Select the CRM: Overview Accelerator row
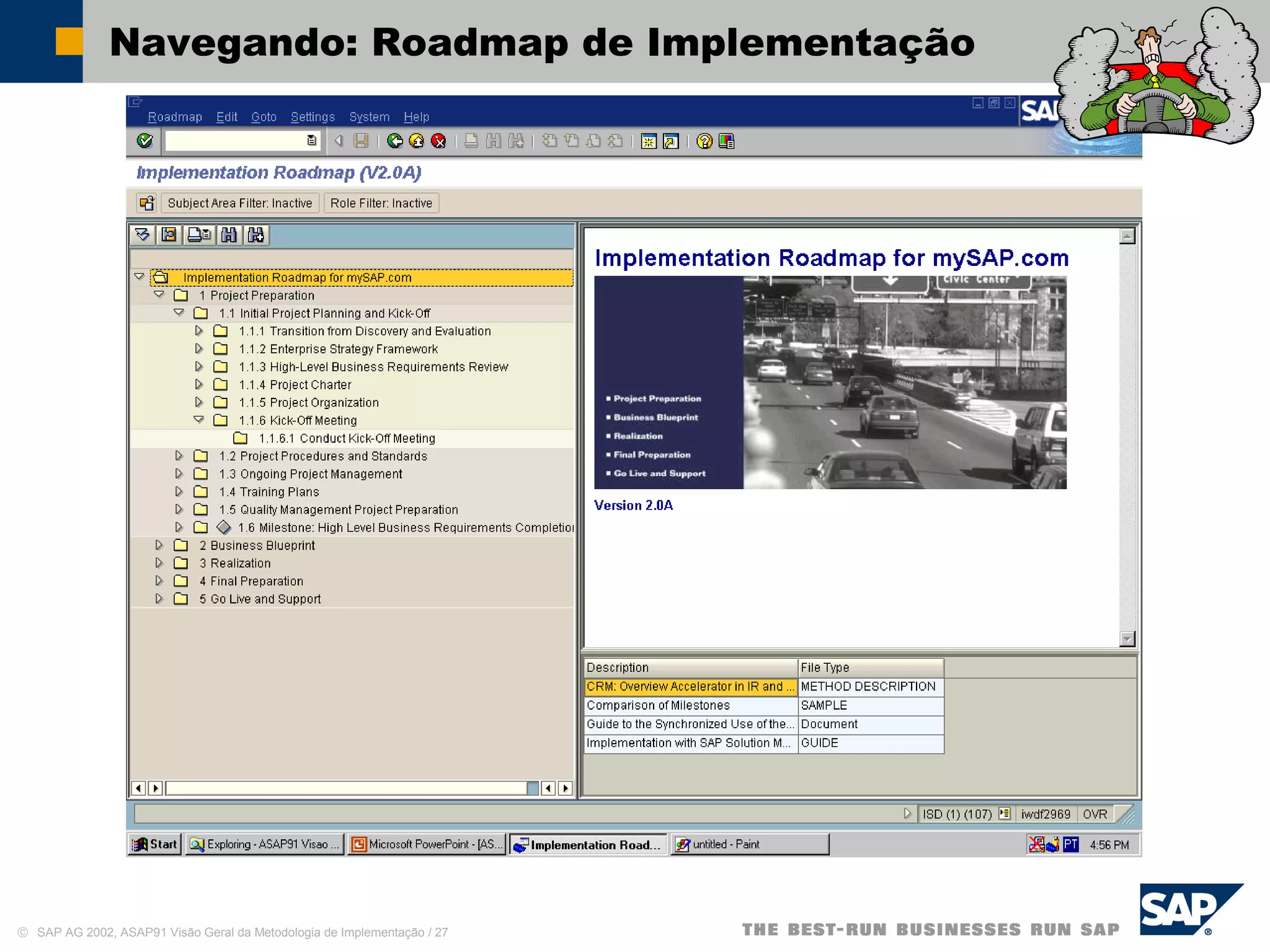This screenshot has height=952, width=1270. (x=764, y=687)
